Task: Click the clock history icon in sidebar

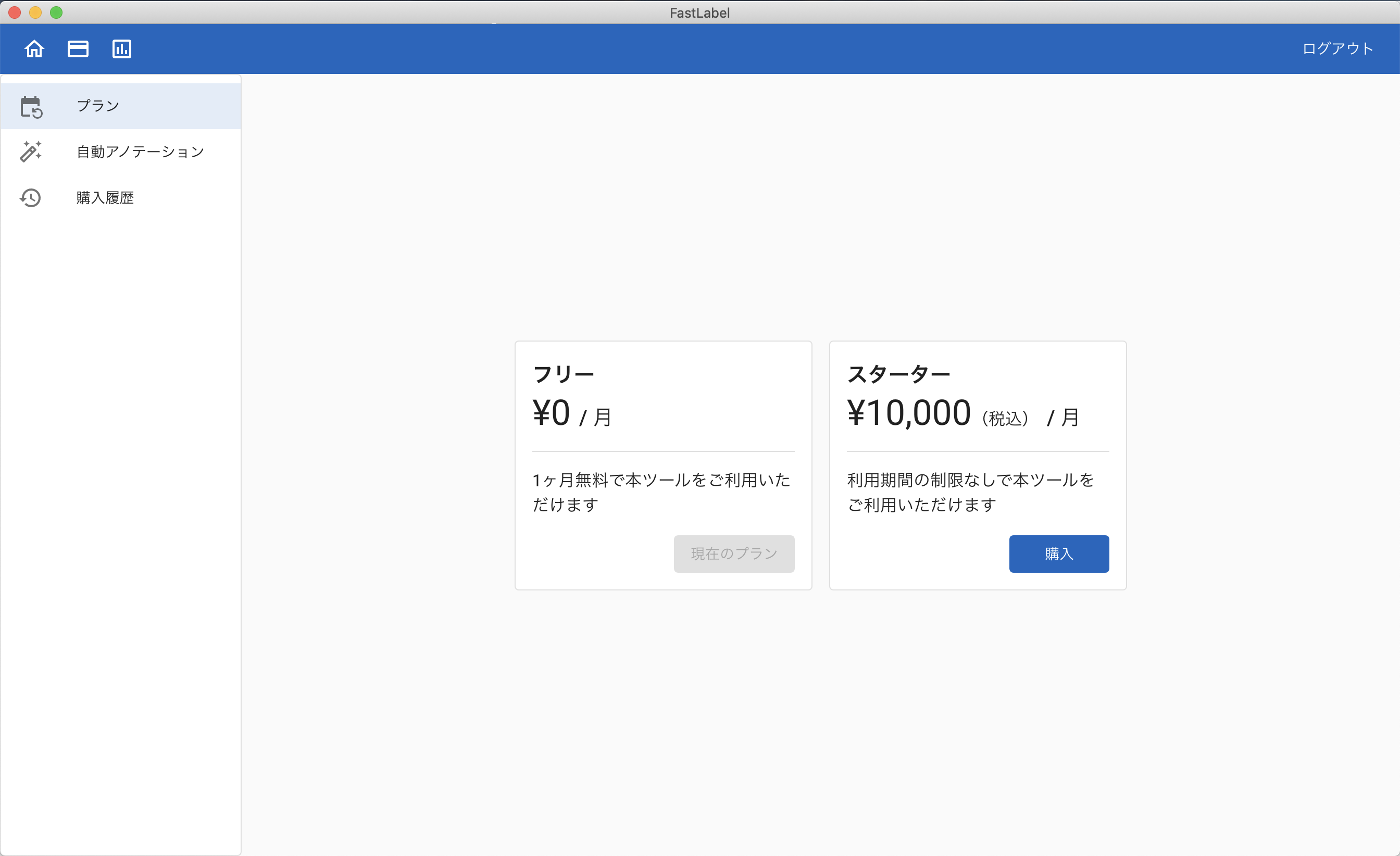Action: pos(31,198)
